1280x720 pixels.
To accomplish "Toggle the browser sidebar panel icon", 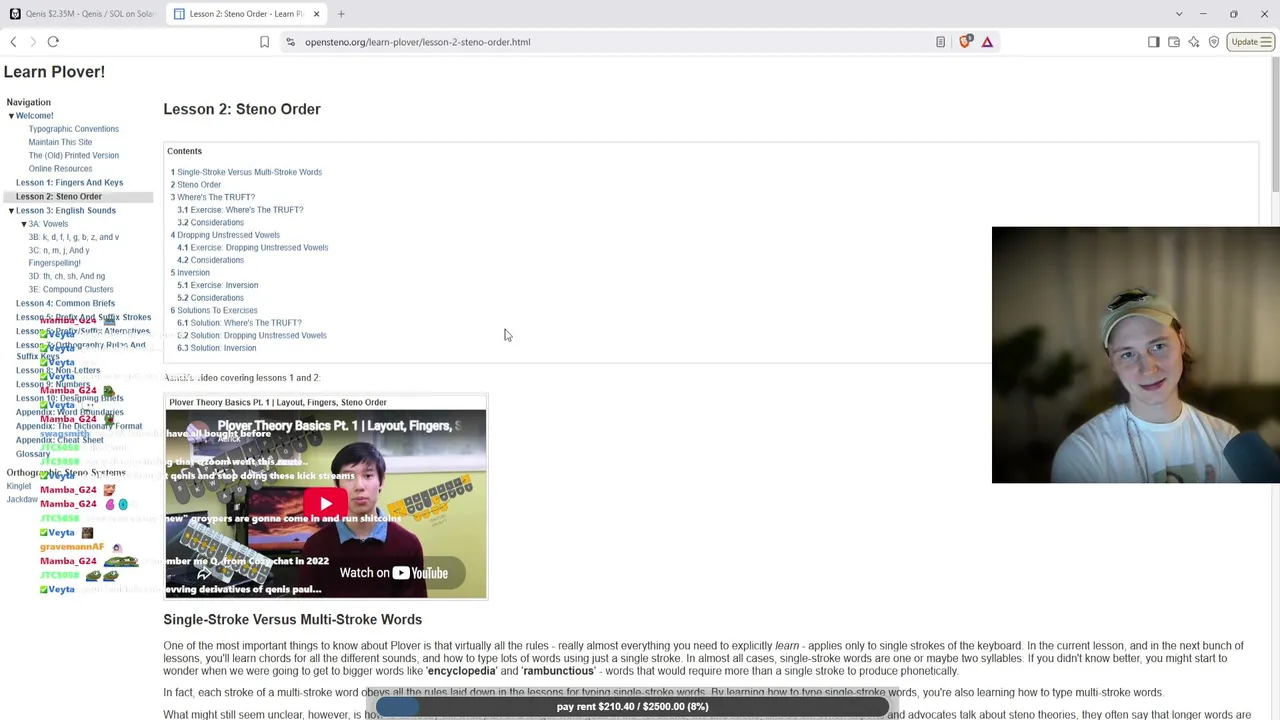I will coord(1153,42).
